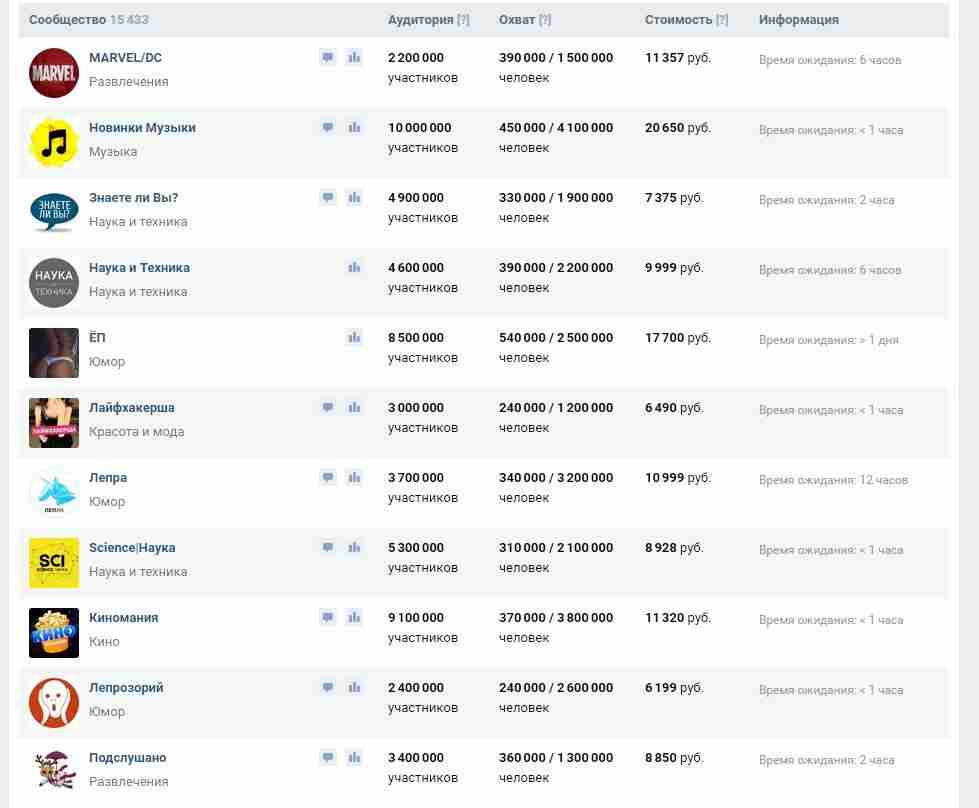Click 'Время ожидания: 12 часов' text
The width and height of the screenshot is (979, 808).
(x=834, y=480)
